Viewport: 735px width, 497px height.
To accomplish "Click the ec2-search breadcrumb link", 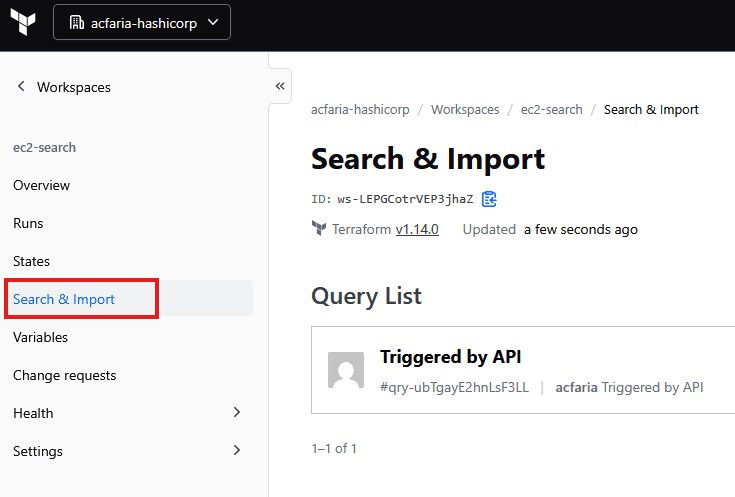I will coord(551,110).
